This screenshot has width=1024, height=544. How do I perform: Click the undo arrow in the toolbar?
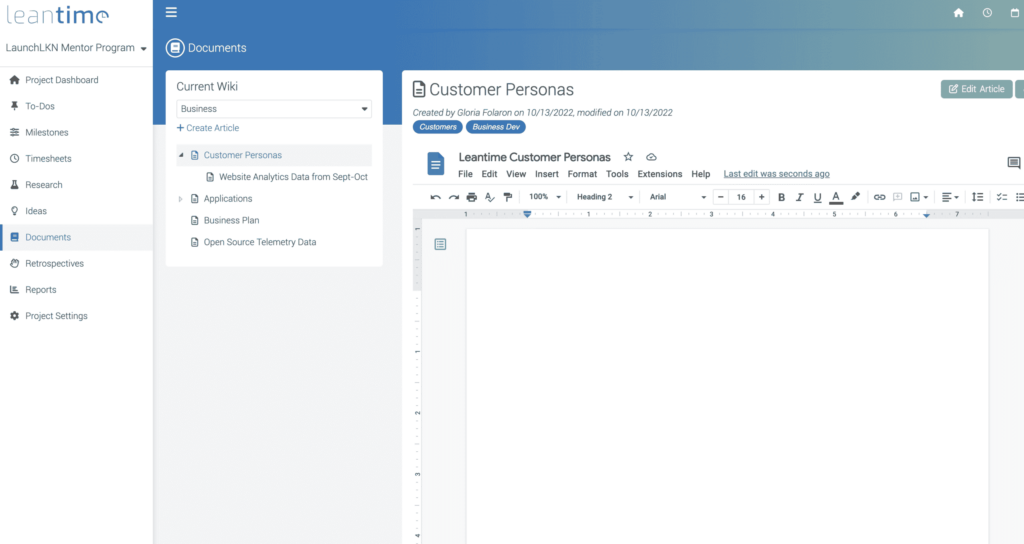pyautogui.click(x=435, y=197)
